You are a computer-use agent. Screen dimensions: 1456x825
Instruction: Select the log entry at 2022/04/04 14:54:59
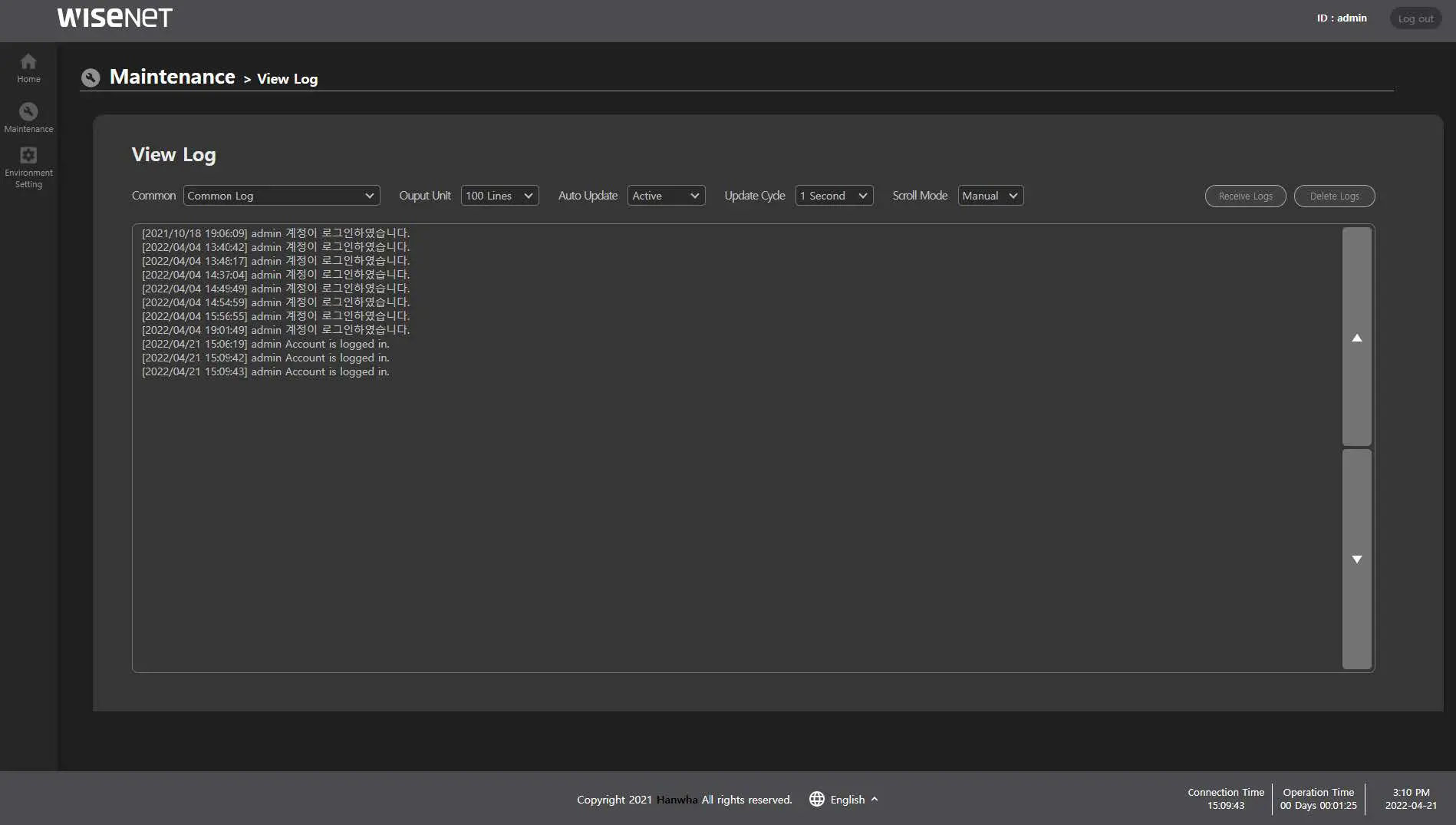tap(276, 302)
